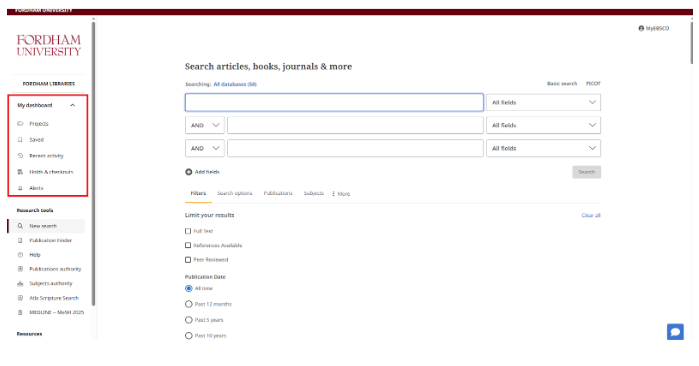Screen dimensions: 699x366
Task: Check the Peer Reviewed checkbox
Action: 188,259
